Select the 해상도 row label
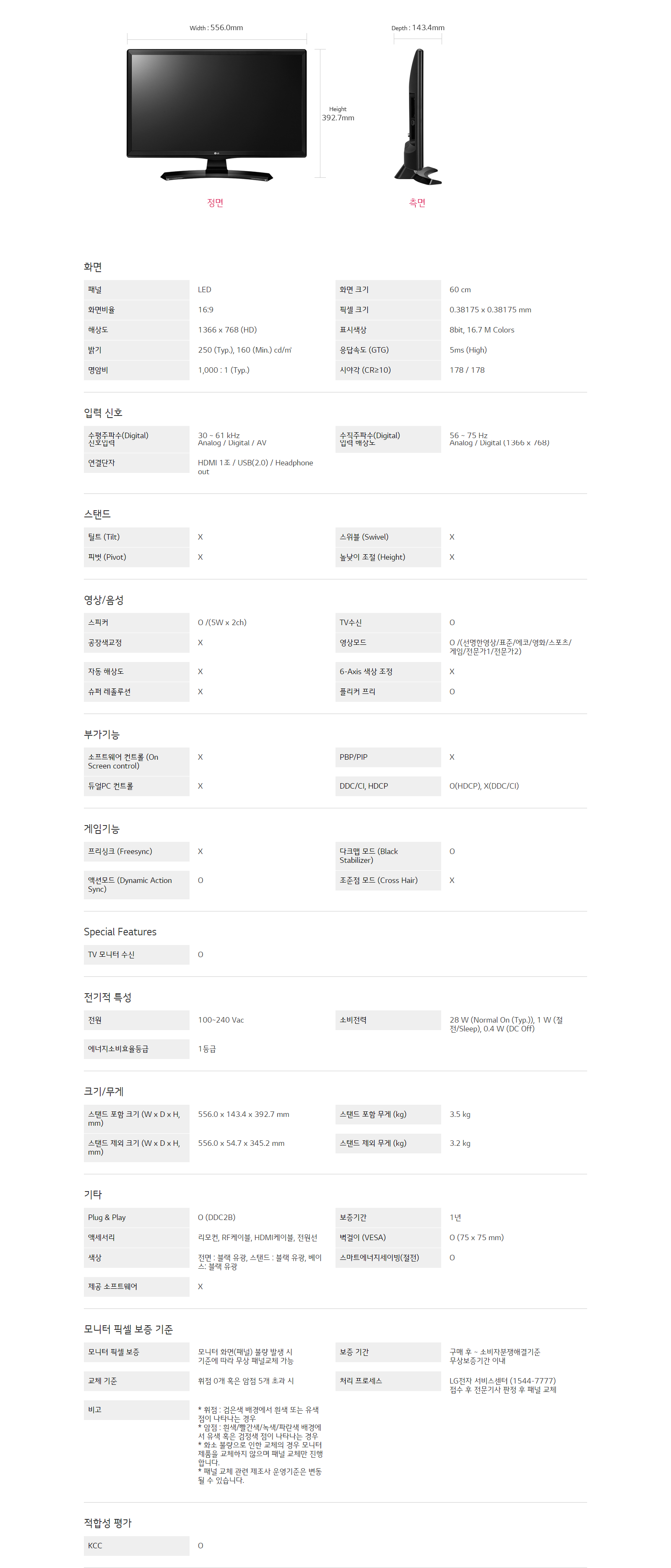Screen dimensions: 671x1568 98,330
